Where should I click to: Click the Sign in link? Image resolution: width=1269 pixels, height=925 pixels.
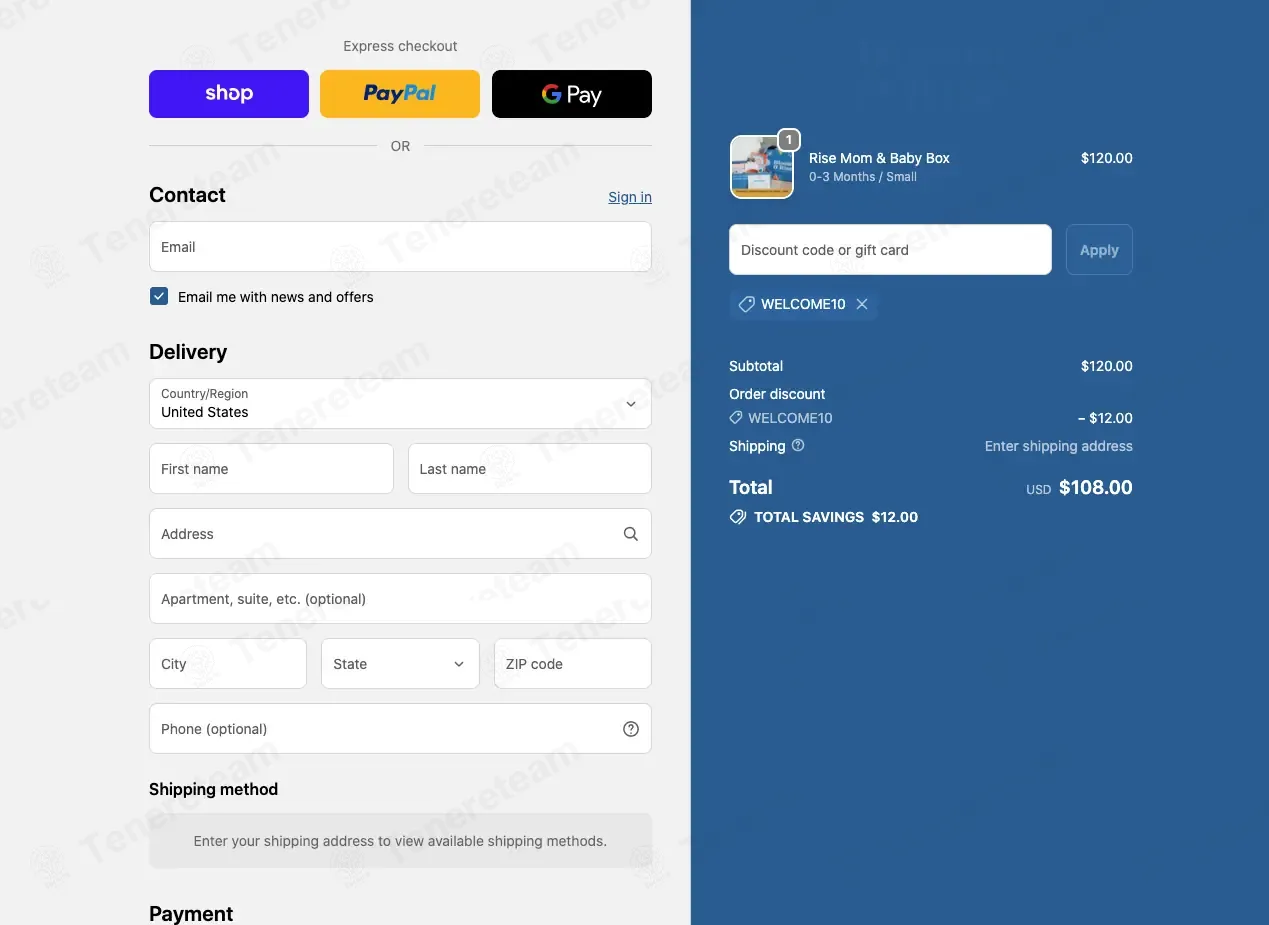630,197
